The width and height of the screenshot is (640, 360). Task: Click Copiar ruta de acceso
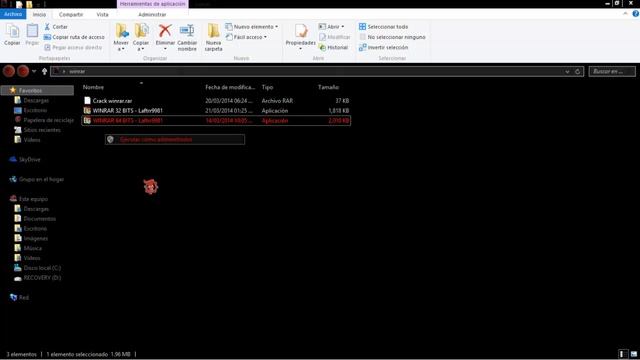[x=74, y=37]
